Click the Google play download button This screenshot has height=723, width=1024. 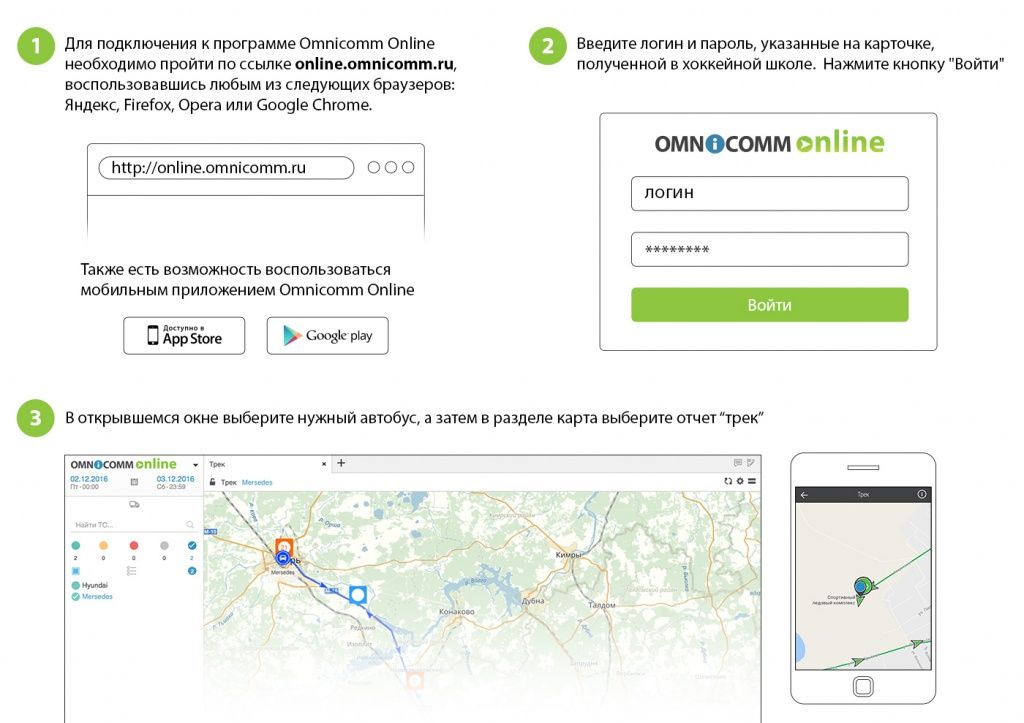(327, 336)
